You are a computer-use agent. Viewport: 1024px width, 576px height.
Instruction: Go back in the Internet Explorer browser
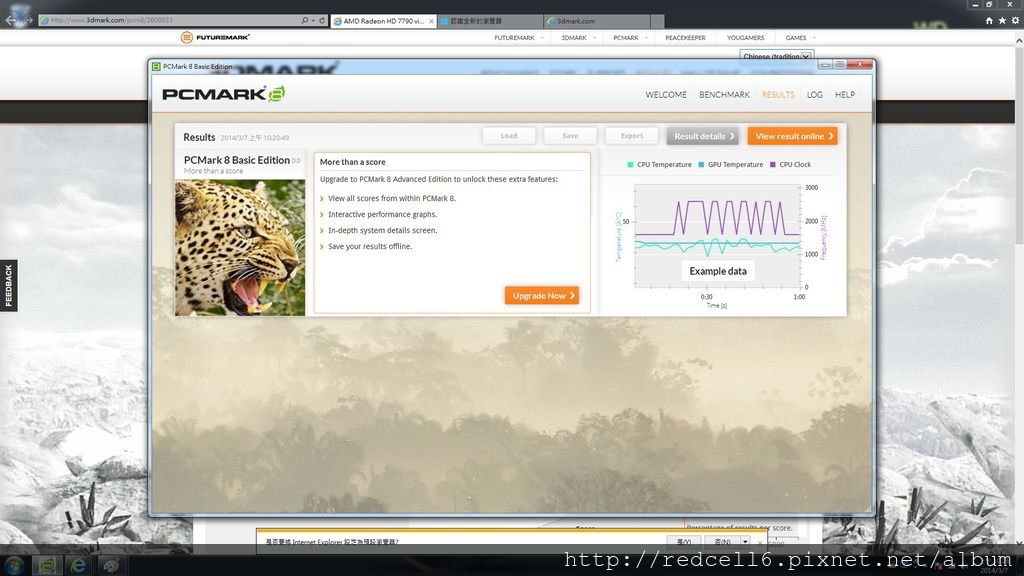point(11,20)
